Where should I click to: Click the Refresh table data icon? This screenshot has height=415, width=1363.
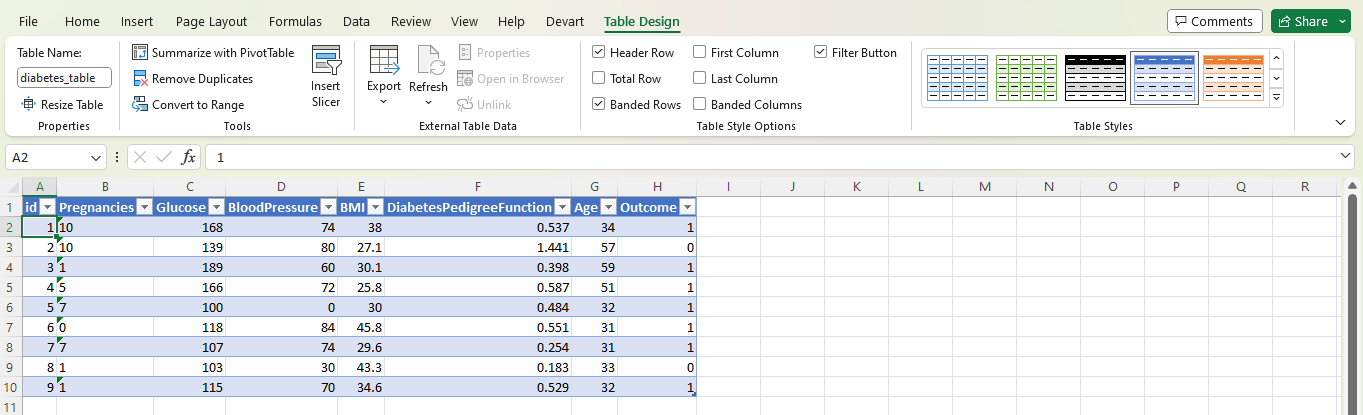point(430,62)
